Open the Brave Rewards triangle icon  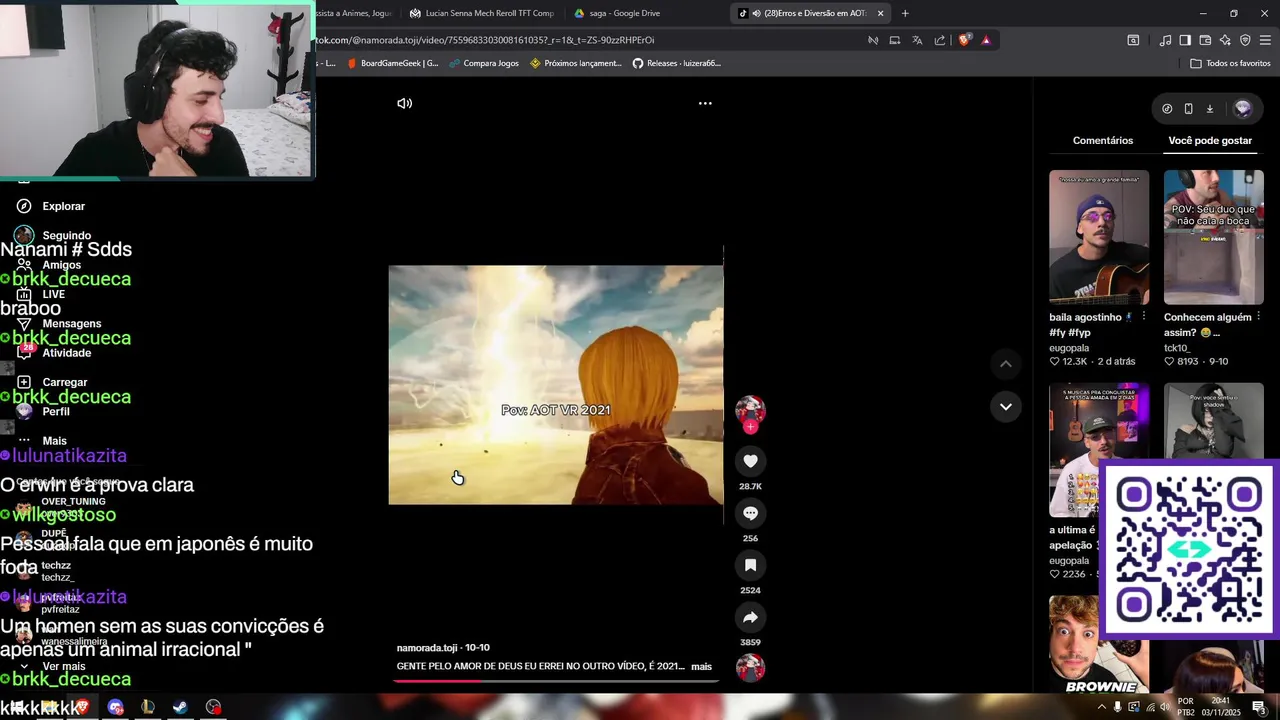coord(986,40)
